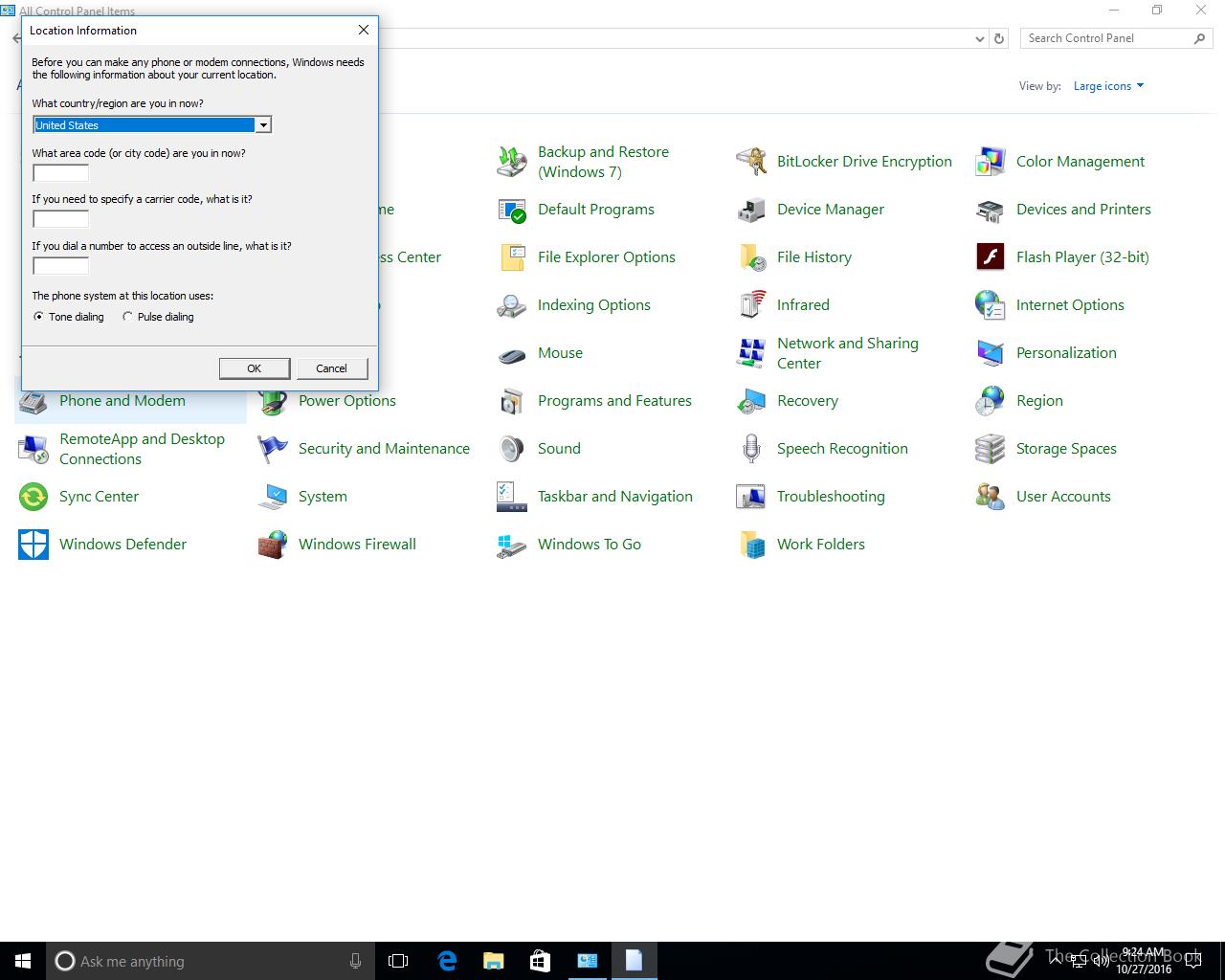Click the area code input field
This screenshot has width=1225, height=980.
(x=61, y=173)
